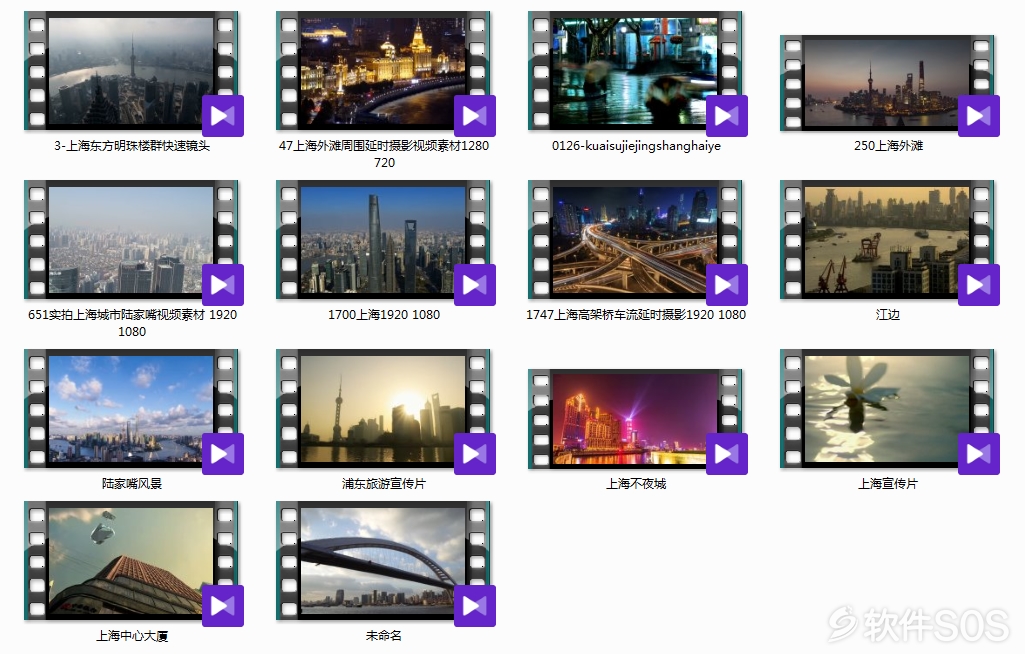1025x654 pixels.
Task: Open the 陆家嘴风景 video thumbnail
Action: 131,409
